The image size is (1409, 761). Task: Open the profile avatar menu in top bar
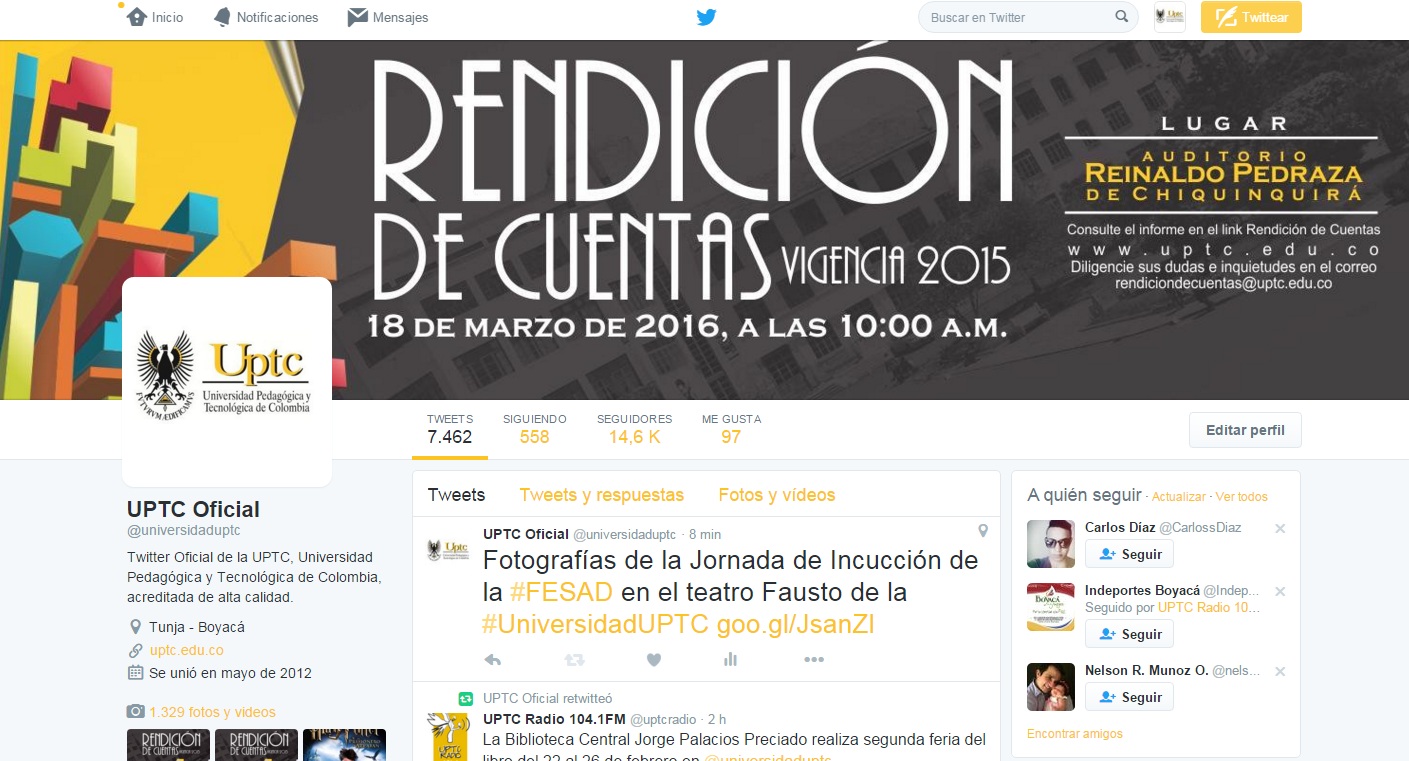[1170, 17]
